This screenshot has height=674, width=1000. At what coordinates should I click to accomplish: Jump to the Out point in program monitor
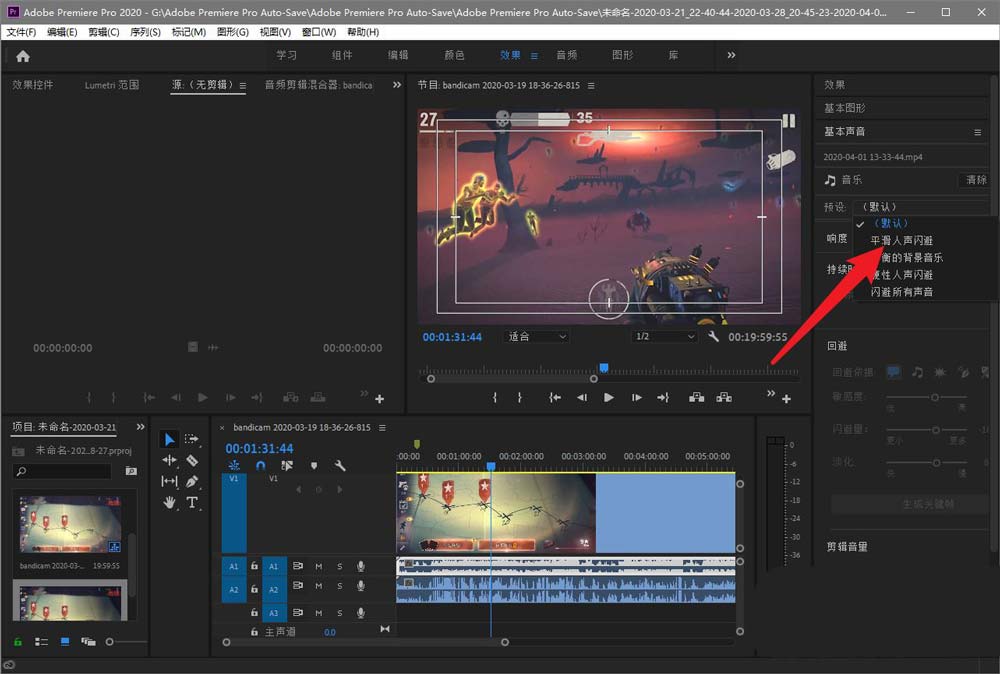pos(663,397)
